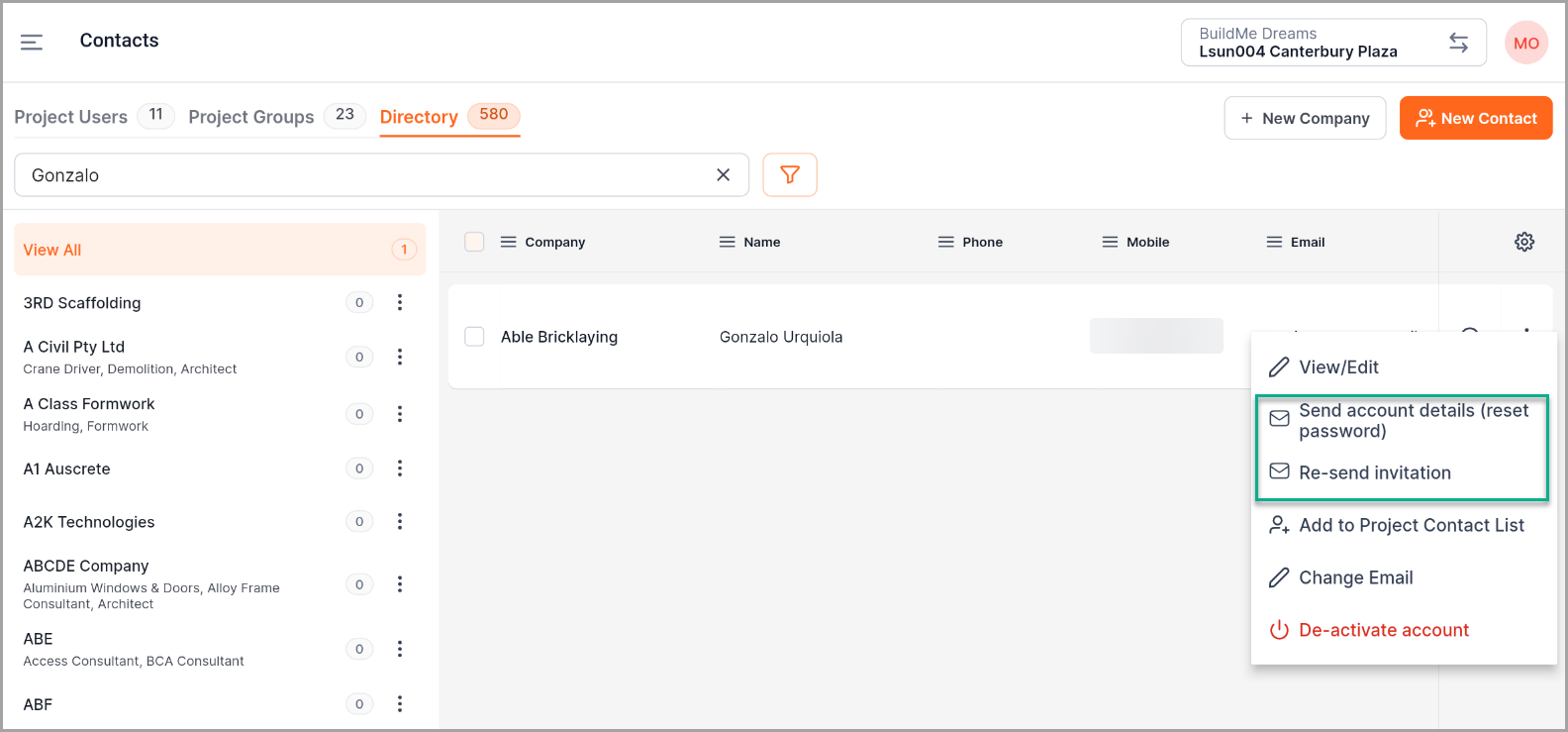The height and width of the screenshot is (732, 1568).
Task: Click the New Company button
Action: (1305, 118)
